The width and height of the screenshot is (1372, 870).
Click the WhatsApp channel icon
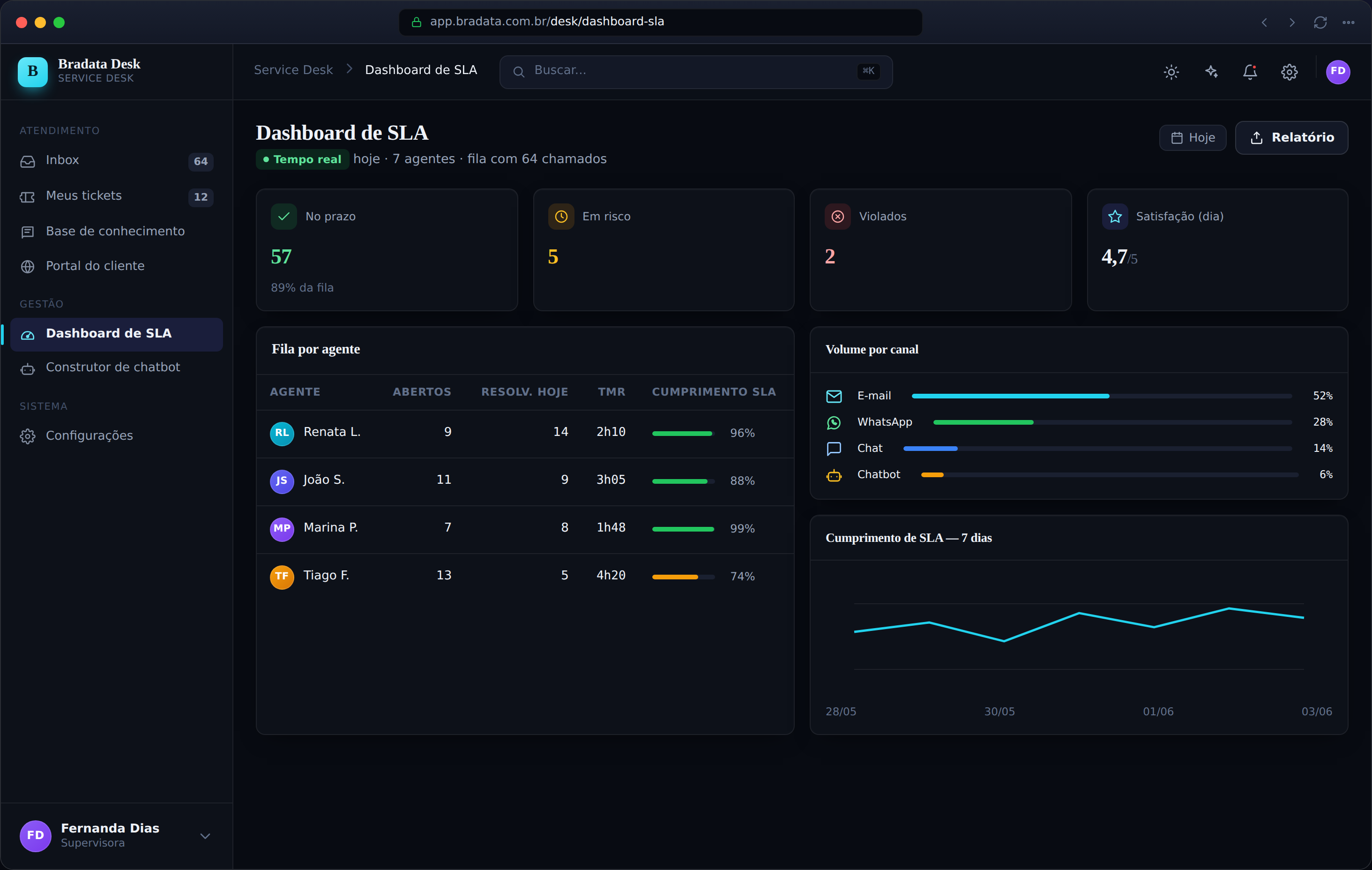click(x=834, y=422)
